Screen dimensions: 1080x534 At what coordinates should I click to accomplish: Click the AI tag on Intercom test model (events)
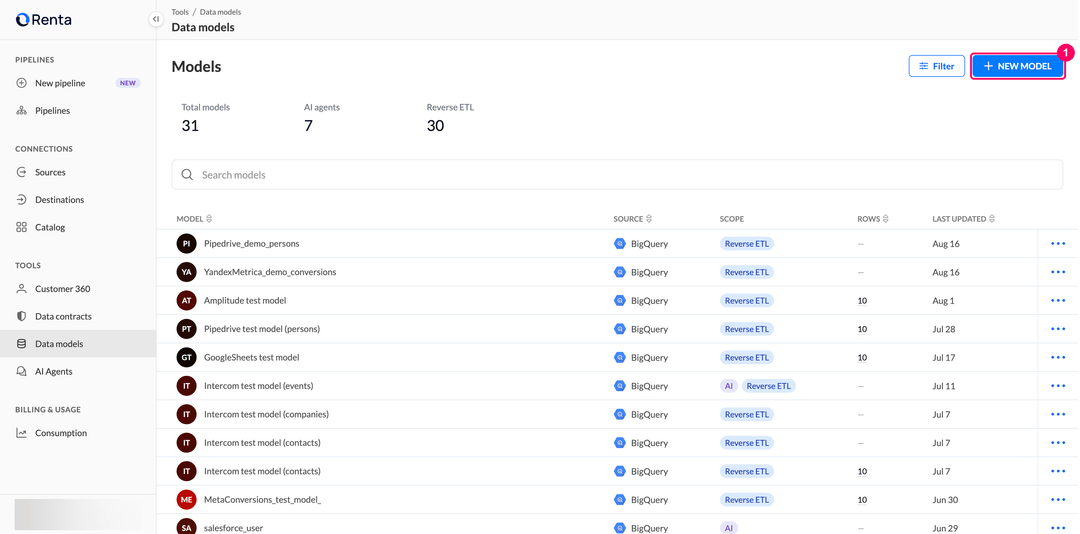point(729,386)
